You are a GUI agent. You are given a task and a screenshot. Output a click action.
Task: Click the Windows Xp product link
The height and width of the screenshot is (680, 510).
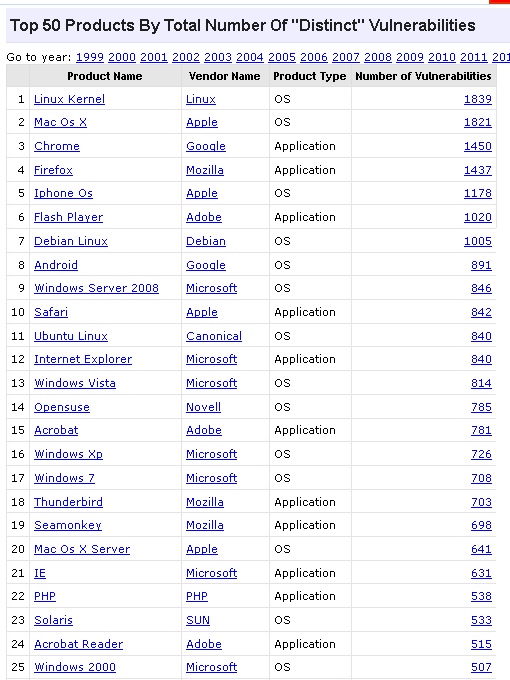point(68,454)
